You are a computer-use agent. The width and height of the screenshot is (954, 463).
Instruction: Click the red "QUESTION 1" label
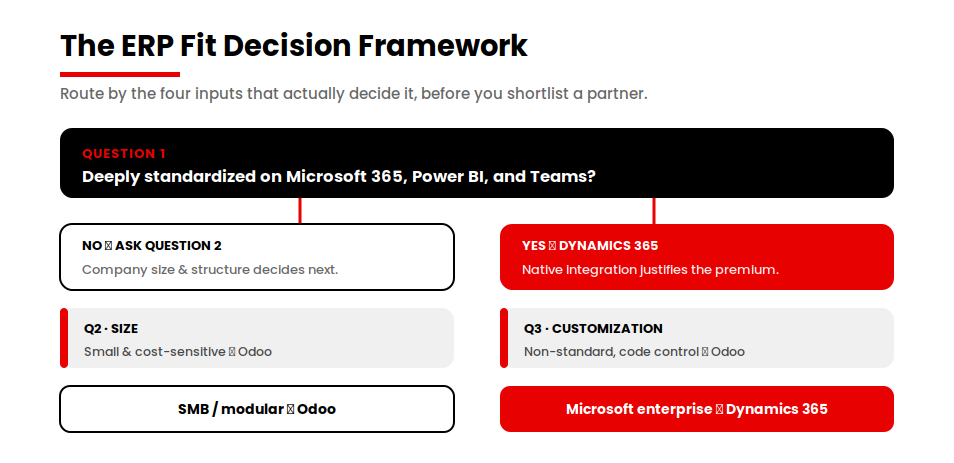124,153
